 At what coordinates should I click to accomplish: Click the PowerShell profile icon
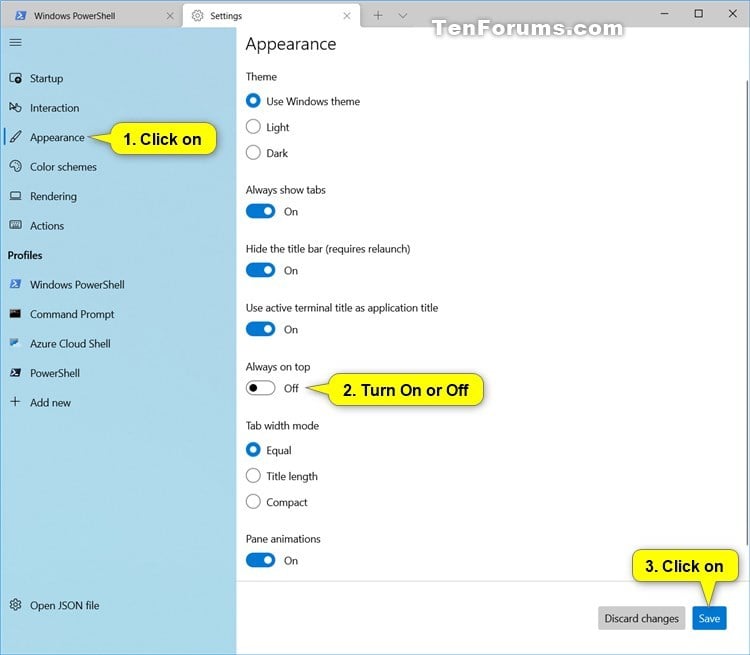[x=15, y=373]
